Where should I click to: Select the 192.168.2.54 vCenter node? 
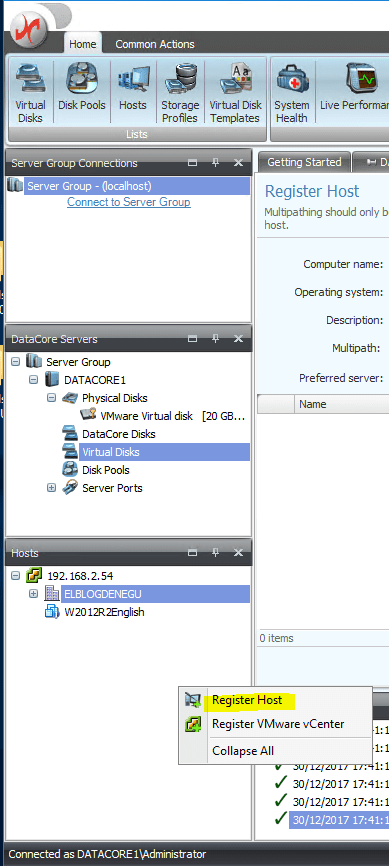coord(80,575)
